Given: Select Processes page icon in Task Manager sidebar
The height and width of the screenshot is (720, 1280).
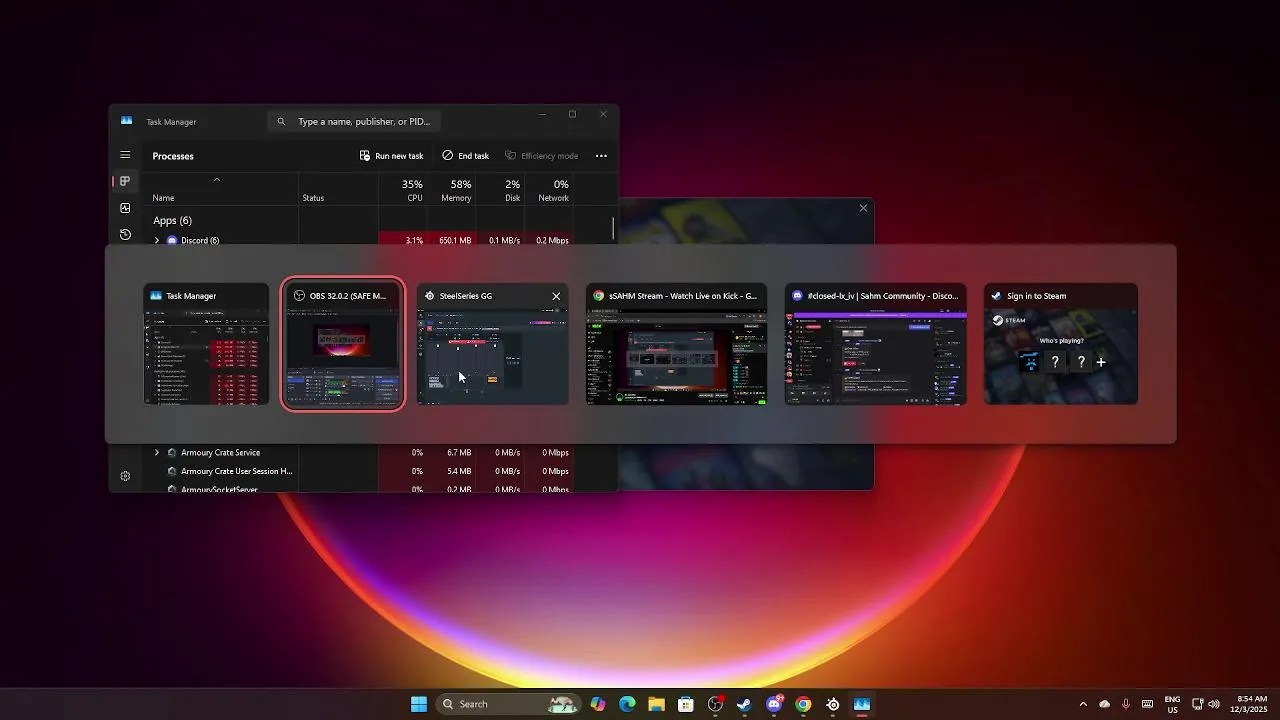Looking at the screenshot, I should pos(125,181).
